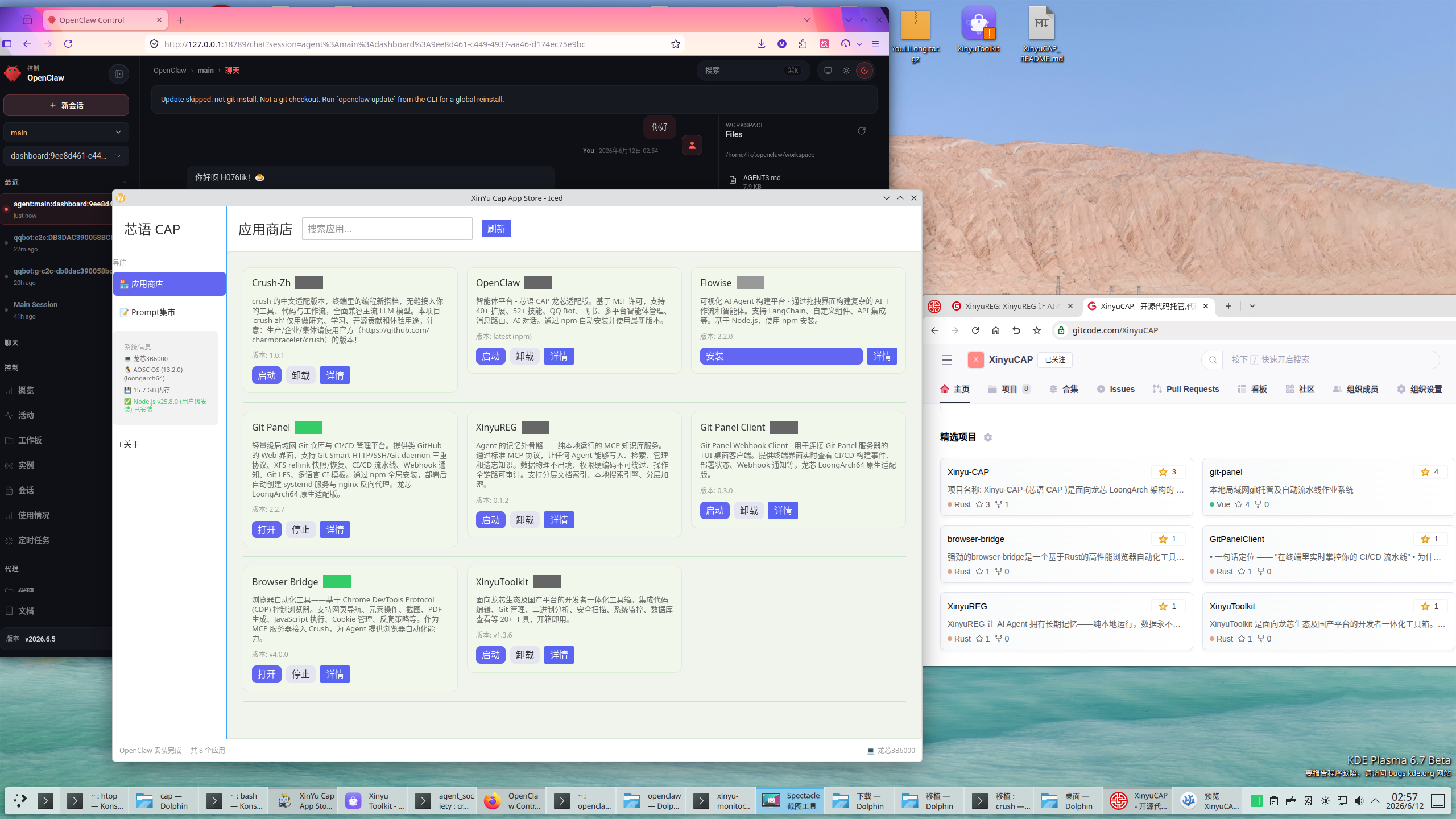The height and width of the screenshot is (819, 1456).
Task: Open the browser-bridge project link
Action: (976, 539)
